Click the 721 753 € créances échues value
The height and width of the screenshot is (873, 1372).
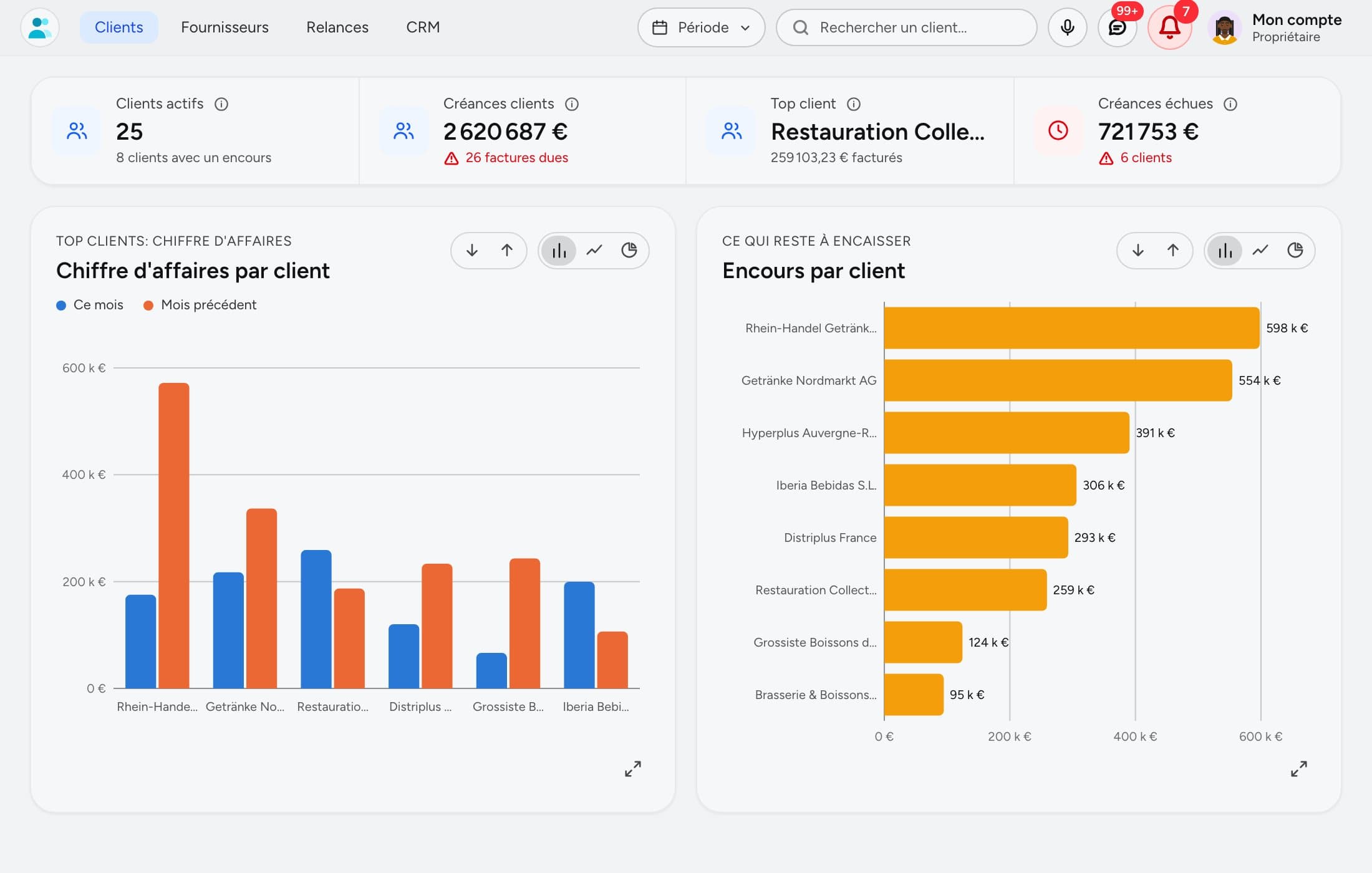(1148, 132)
